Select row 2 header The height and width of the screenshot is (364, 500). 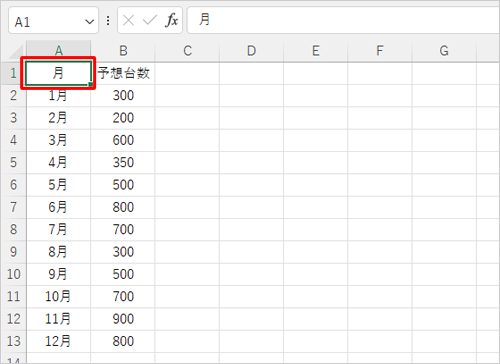click(x=13, y=96)
